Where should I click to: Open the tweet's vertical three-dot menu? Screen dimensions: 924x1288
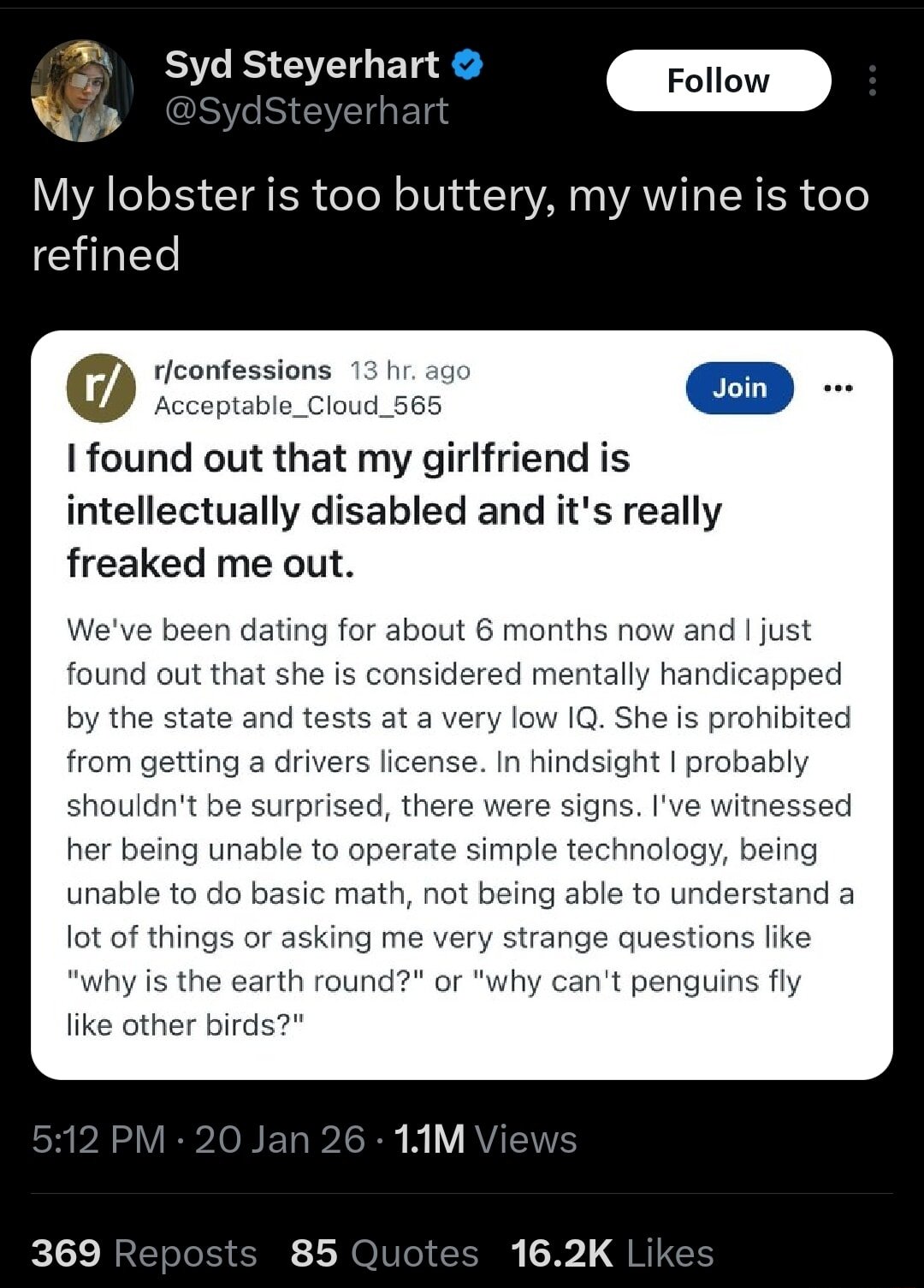(872, 80)
